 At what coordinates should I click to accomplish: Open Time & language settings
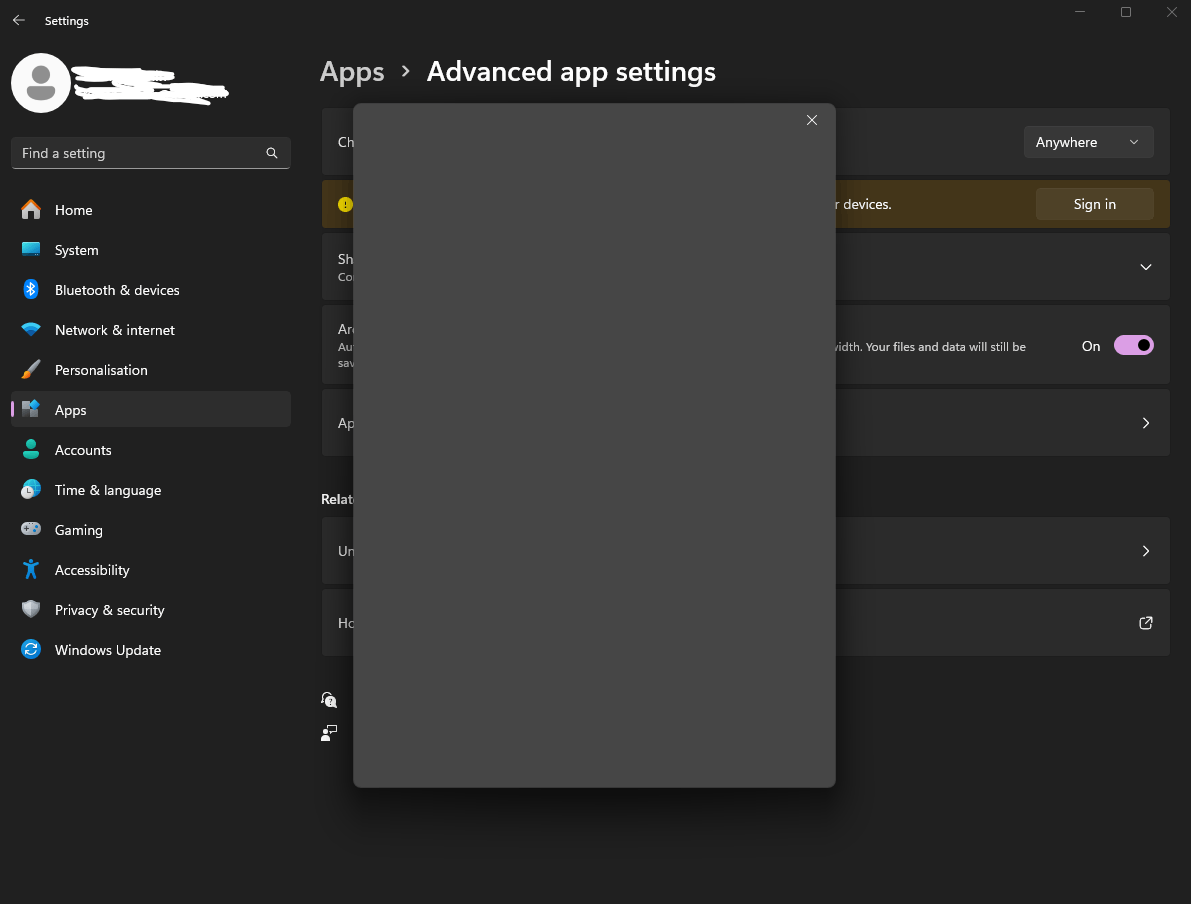tap(150, 490)
